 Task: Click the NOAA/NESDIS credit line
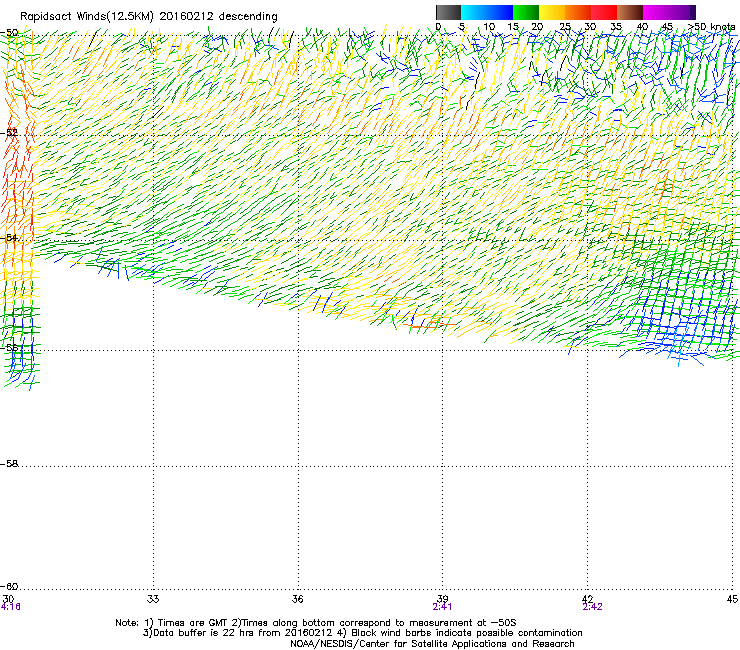(432, 644)
